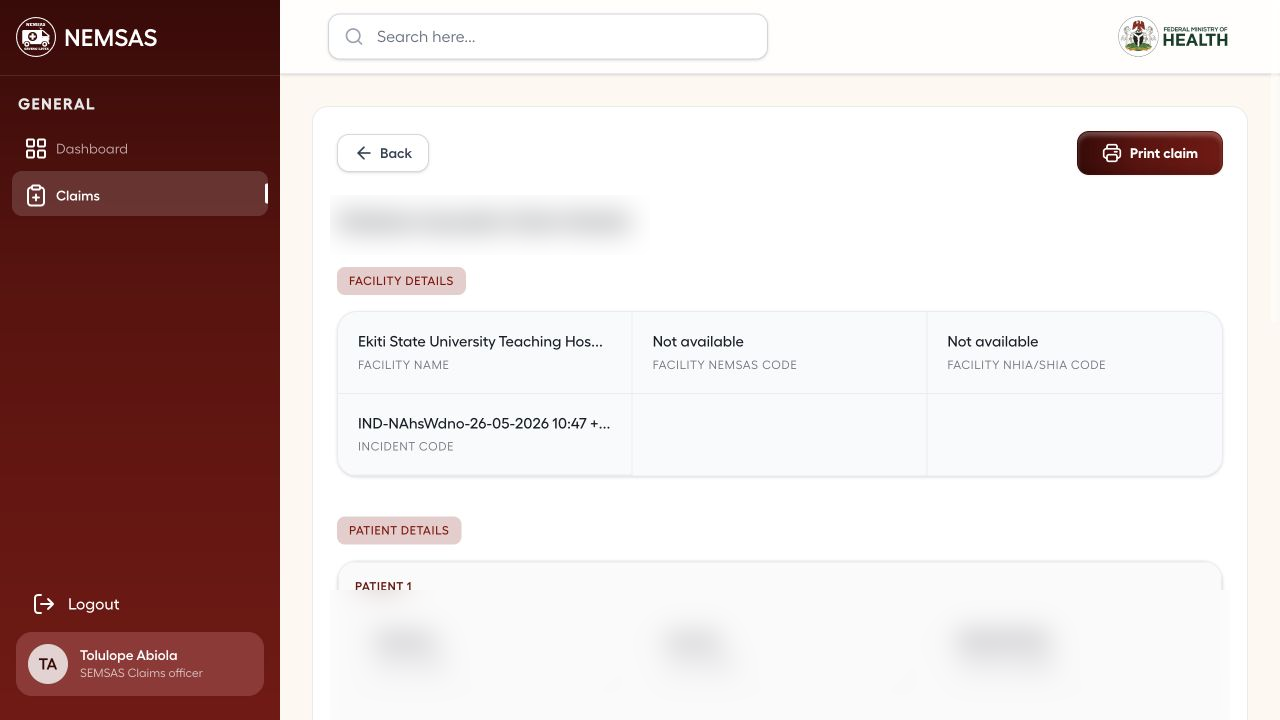The height and width of the screenshot is (720, 1280).
Task: Click the search magnifier icon
Action: (x=354, y=37)
